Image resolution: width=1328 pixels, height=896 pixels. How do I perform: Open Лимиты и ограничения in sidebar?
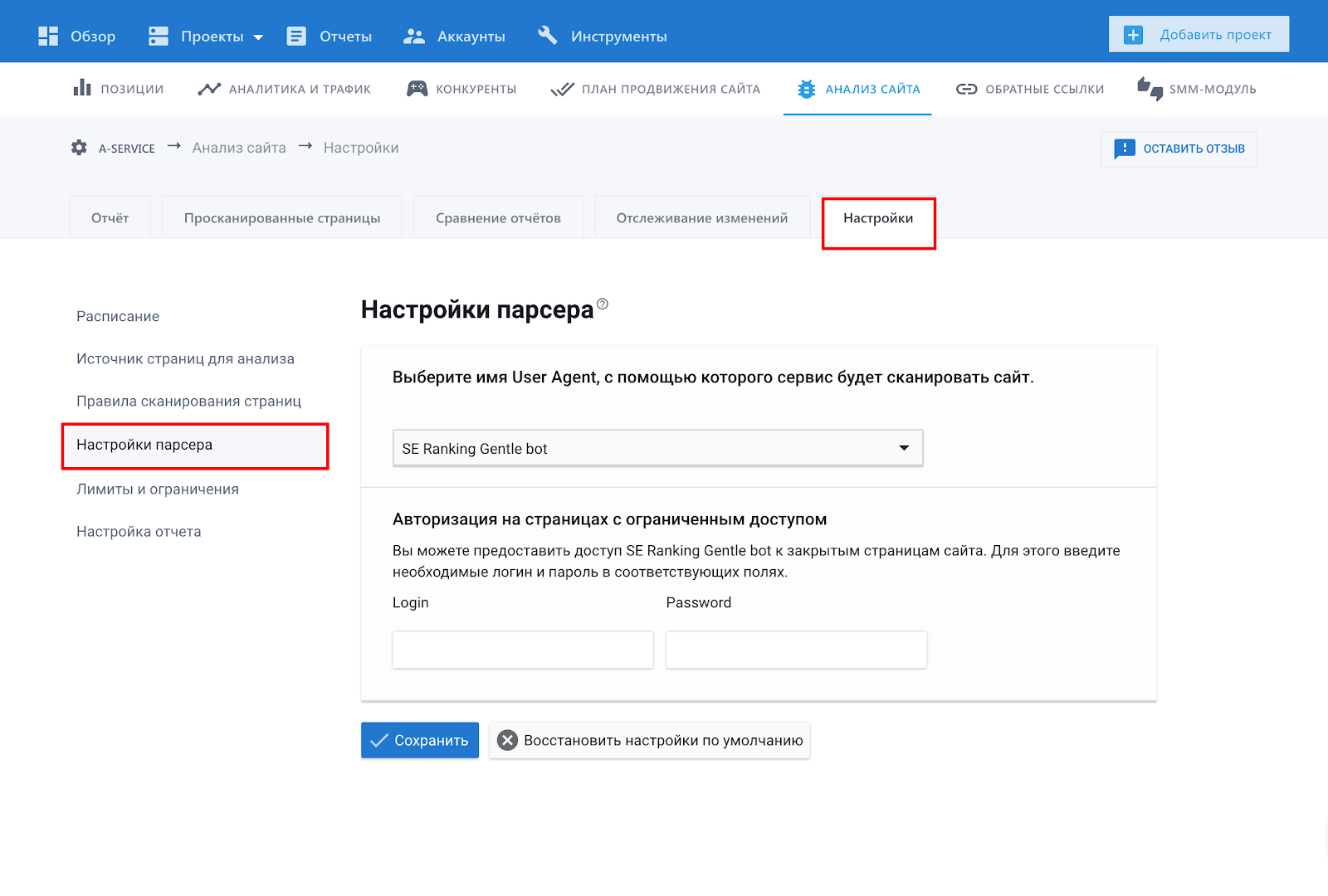158,489
